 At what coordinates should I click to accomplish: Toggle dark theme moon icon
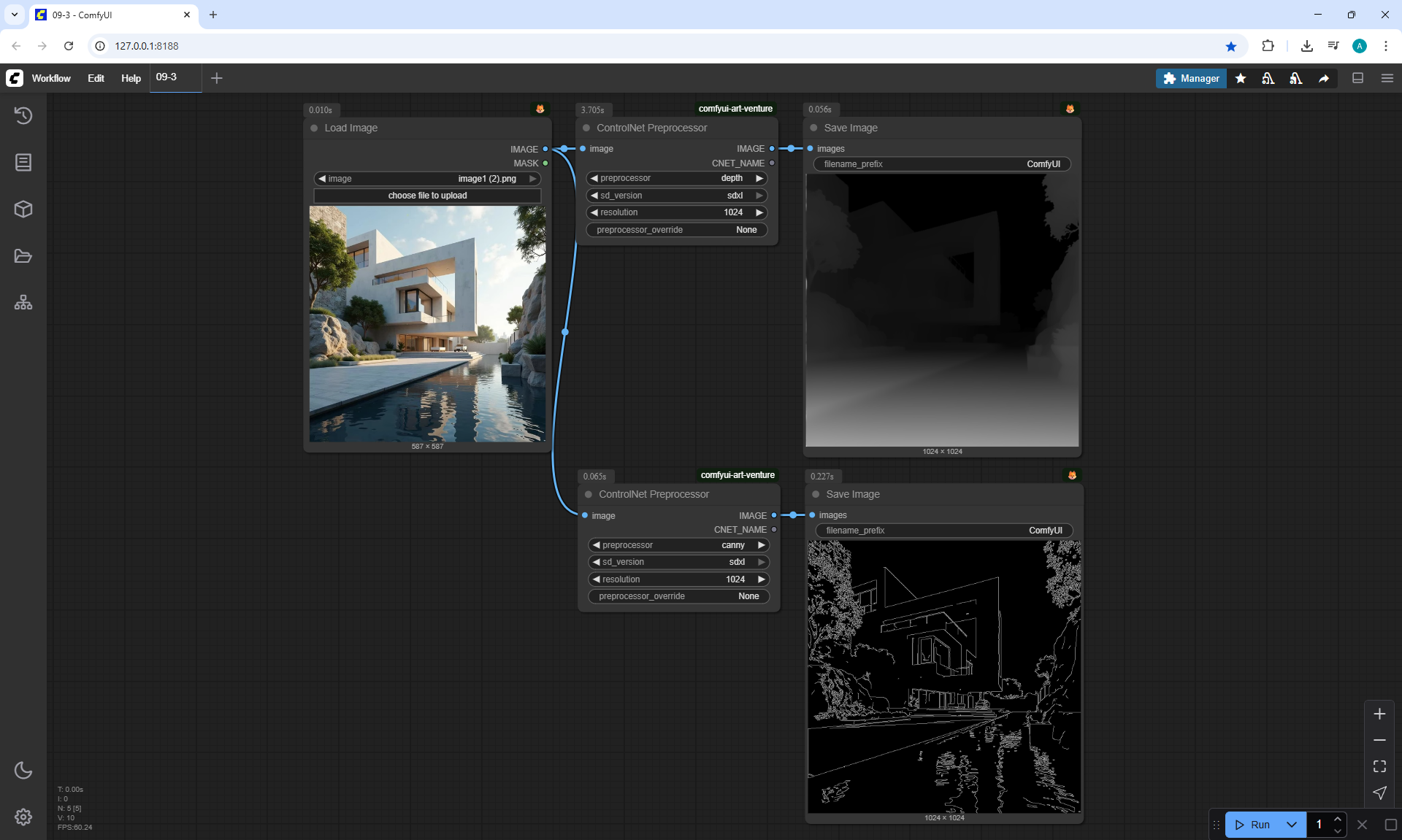(x=23, y=770)
